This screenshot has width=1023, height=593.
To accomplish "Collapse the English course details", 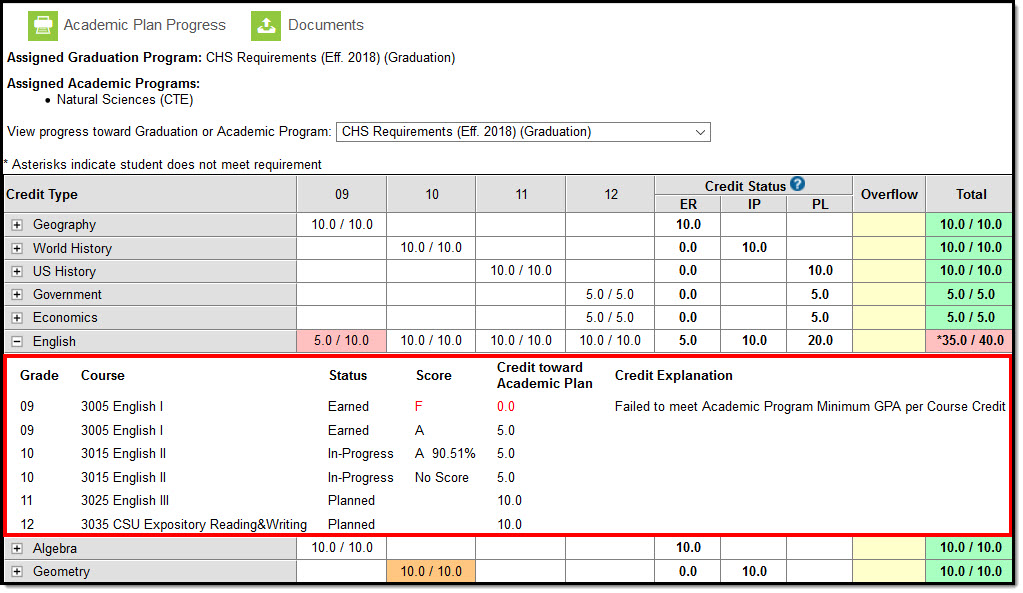I will 17,340.
